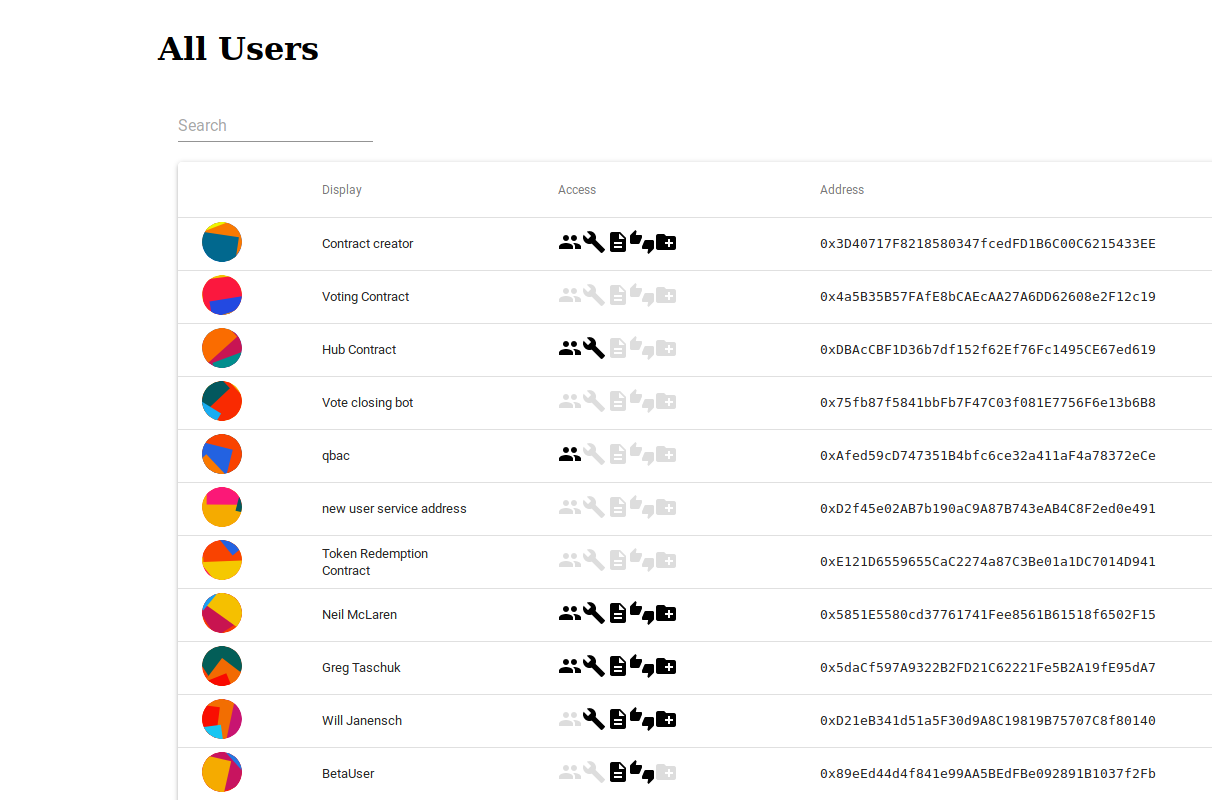Screen dimensions: 1212x800
Task: Click the people icon for Contract creator
Action: 570,243
